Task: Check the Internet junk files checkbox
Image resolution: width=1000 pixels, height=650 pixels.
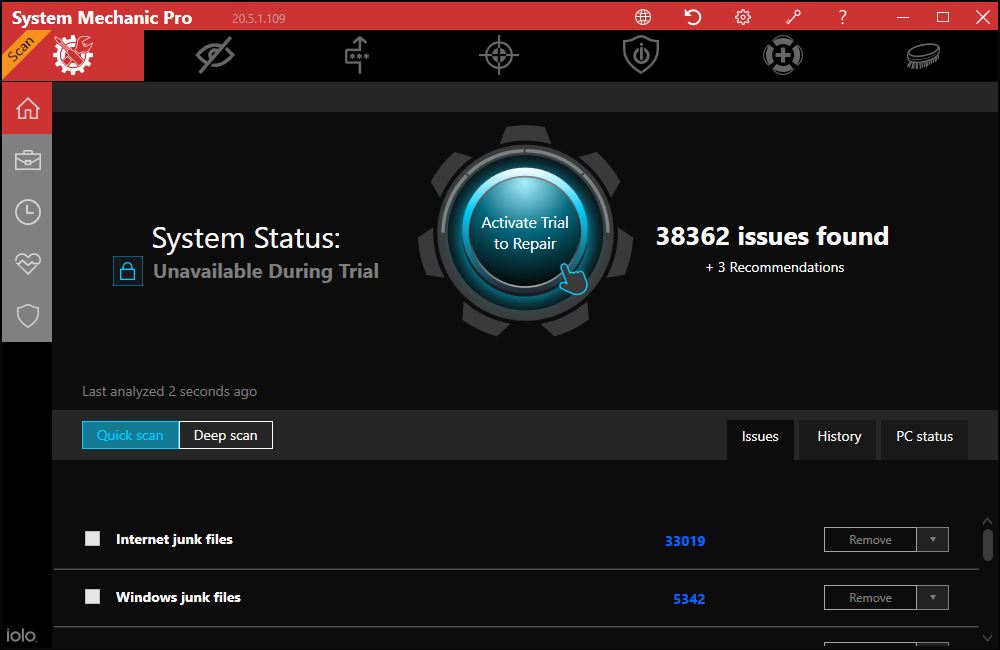Action: (x=92, y=539)
